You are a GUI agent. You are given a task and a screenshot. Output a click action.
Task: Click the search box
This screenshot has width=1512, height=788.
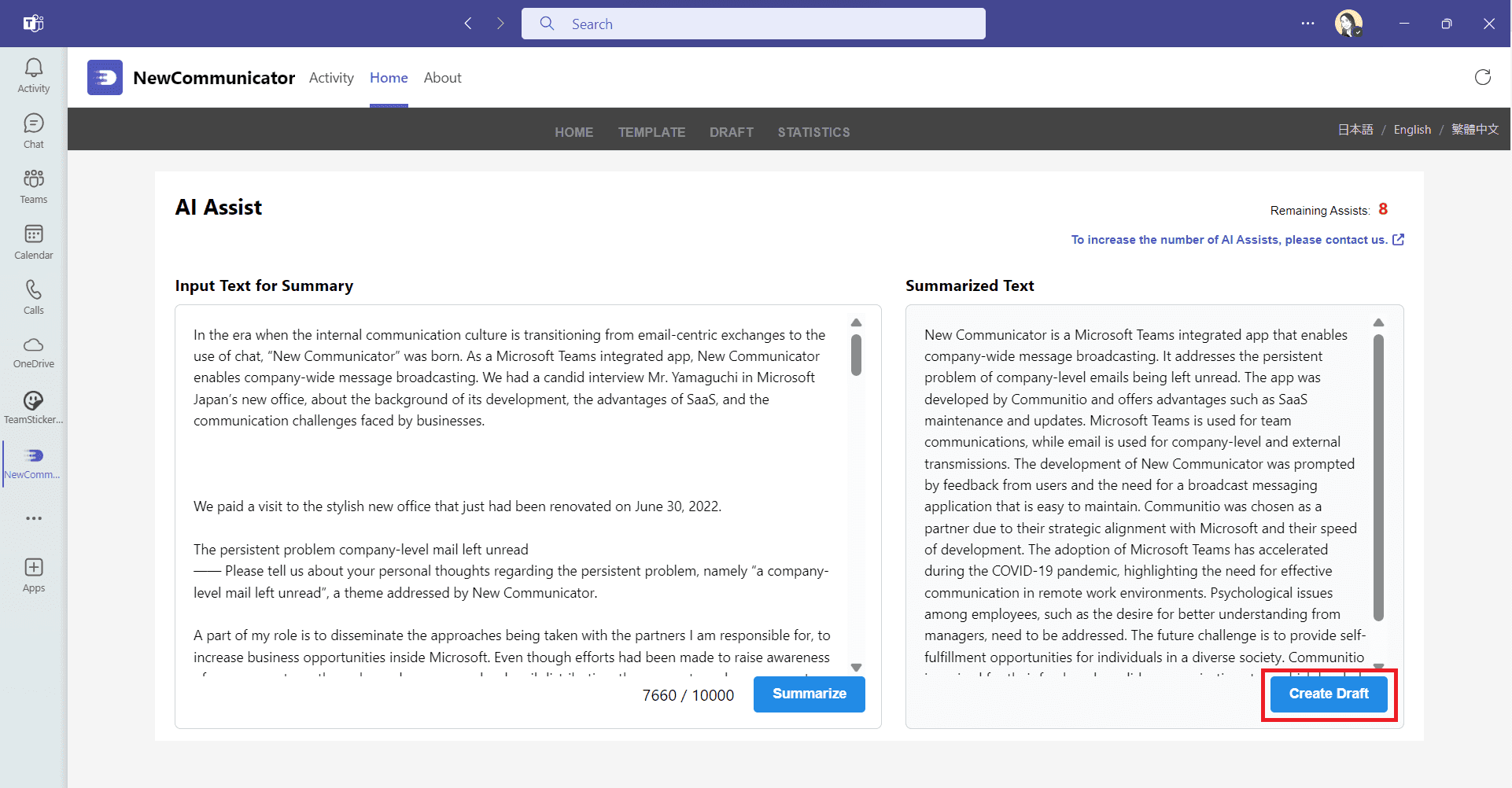753,24
